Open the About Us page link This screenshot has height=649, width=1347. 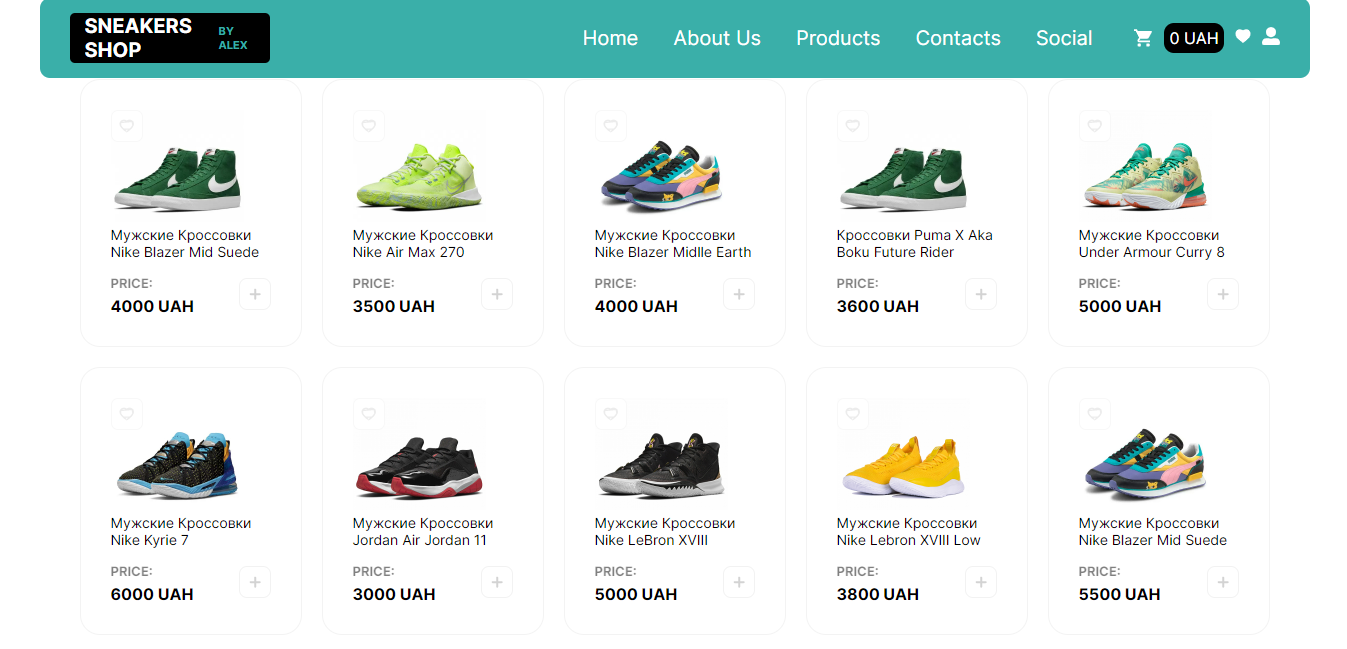(x=717, y=38)
